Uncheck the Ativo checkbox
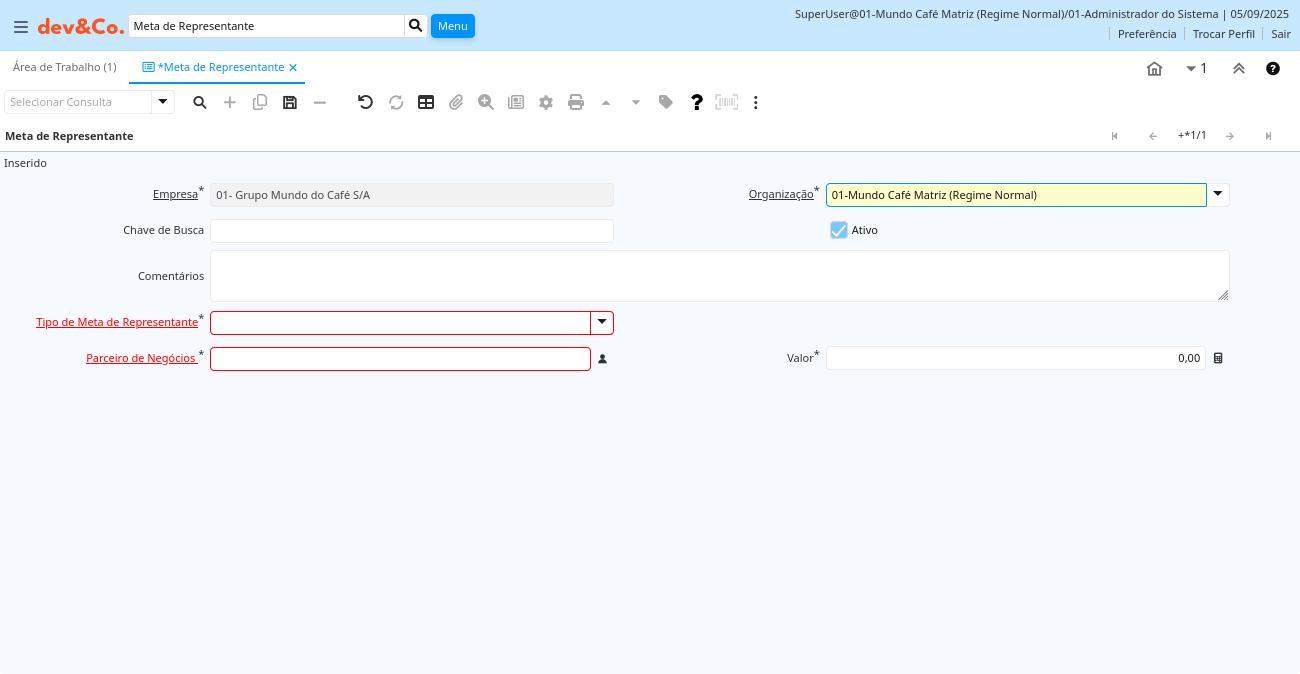 click(x=839, y=230)
